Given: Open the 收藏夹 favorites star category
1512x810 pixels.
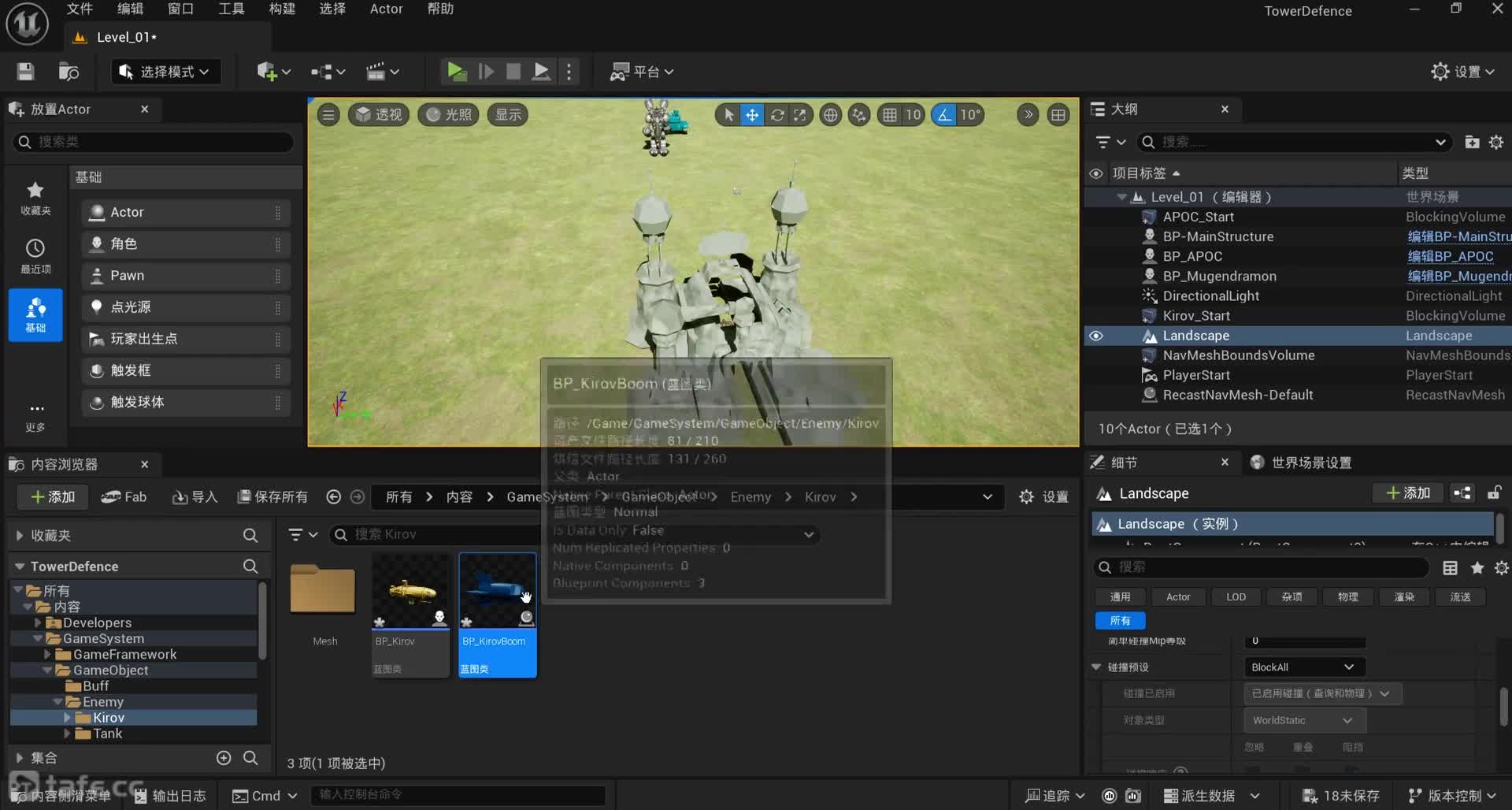Looking at the screenshot, I should tap(35, 198).
